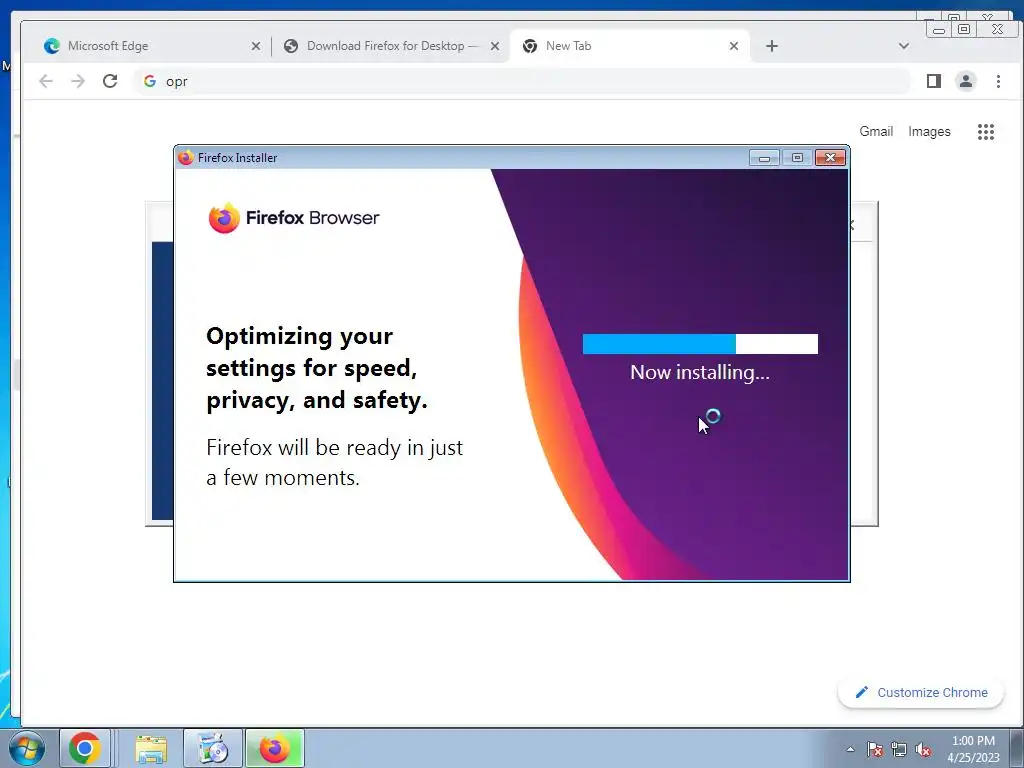Restore down the Chrome window
Viewport: 1024px width, 768px height.
[x=964, y=29]
